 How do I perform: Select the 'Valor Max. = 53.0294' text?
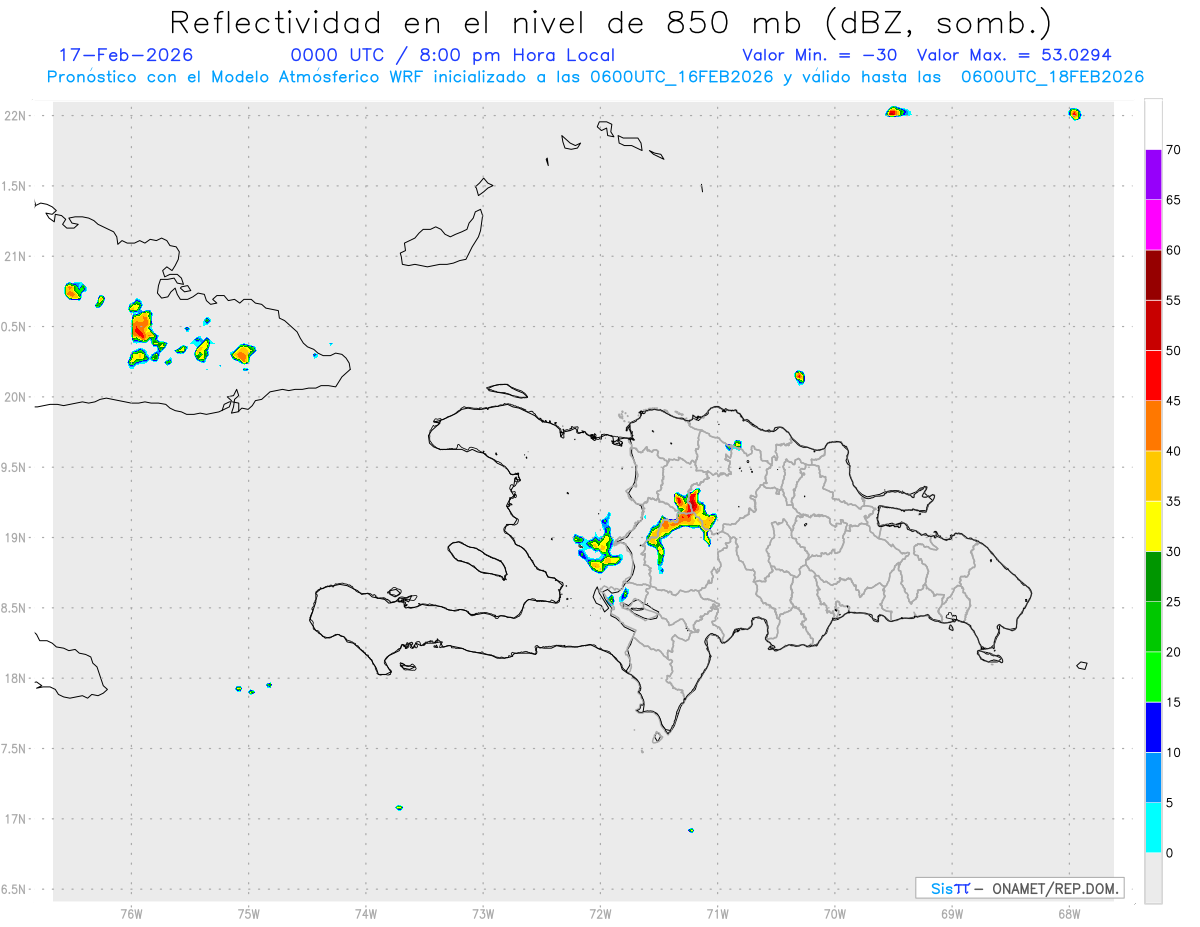point(1014,55)
